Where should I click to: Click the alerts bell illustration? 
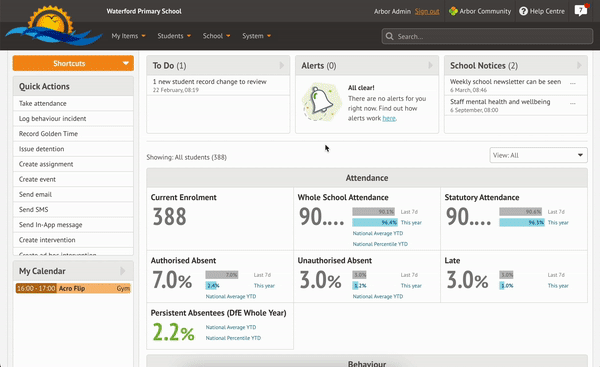(321, 101)
